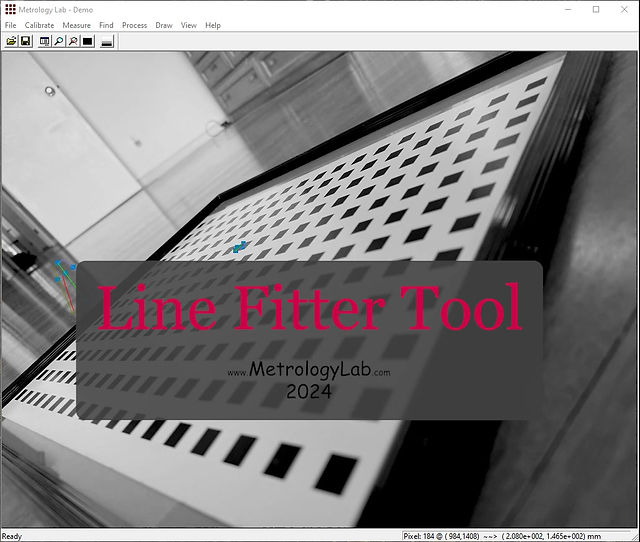Click the red line-fit overlay line
640x542 pixels.
tap(68, 291)
